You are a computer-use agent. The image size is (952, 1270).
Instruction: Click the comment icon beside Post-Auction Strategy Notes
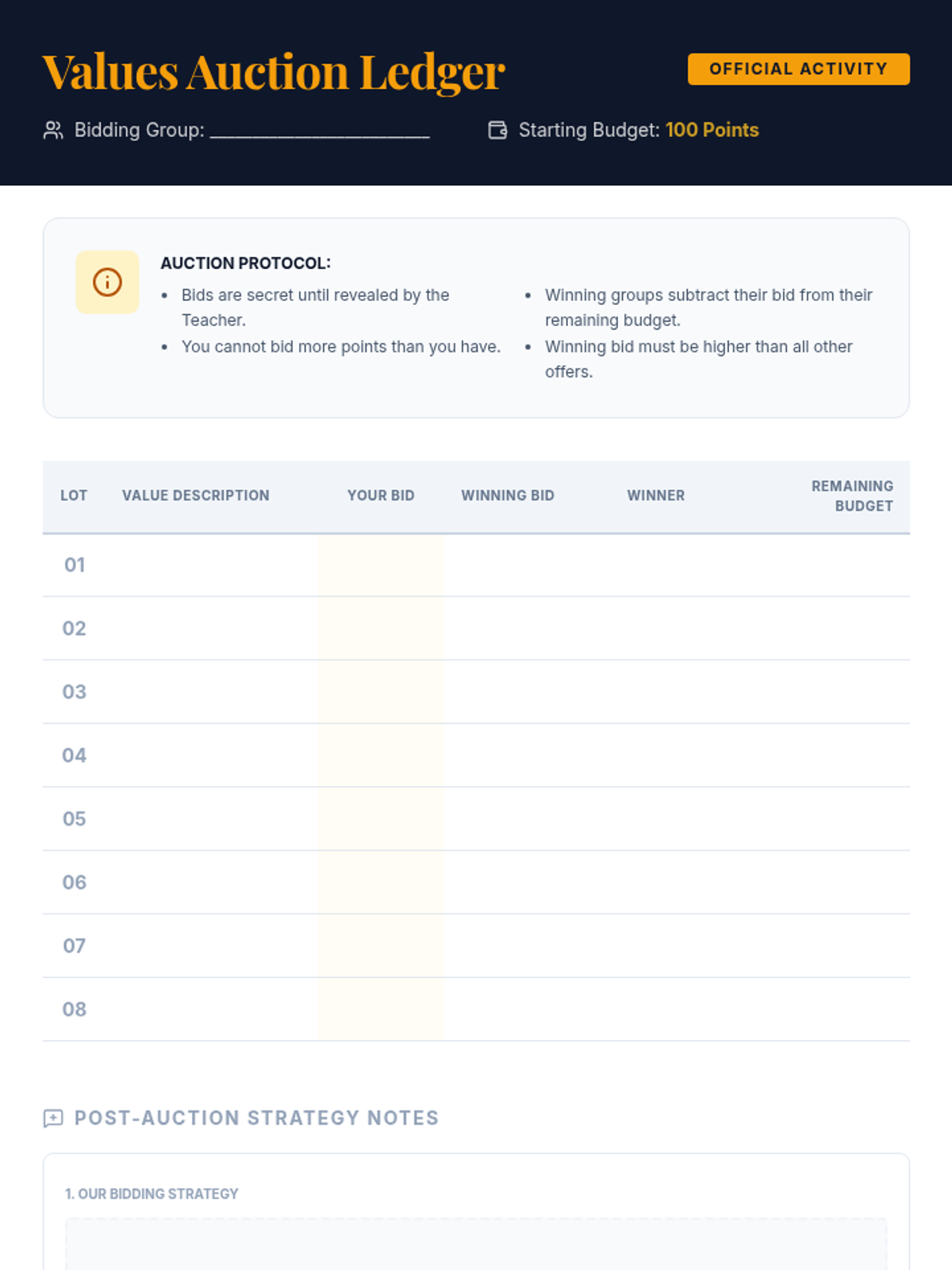pyautogui.click(x=53, y=1118)
